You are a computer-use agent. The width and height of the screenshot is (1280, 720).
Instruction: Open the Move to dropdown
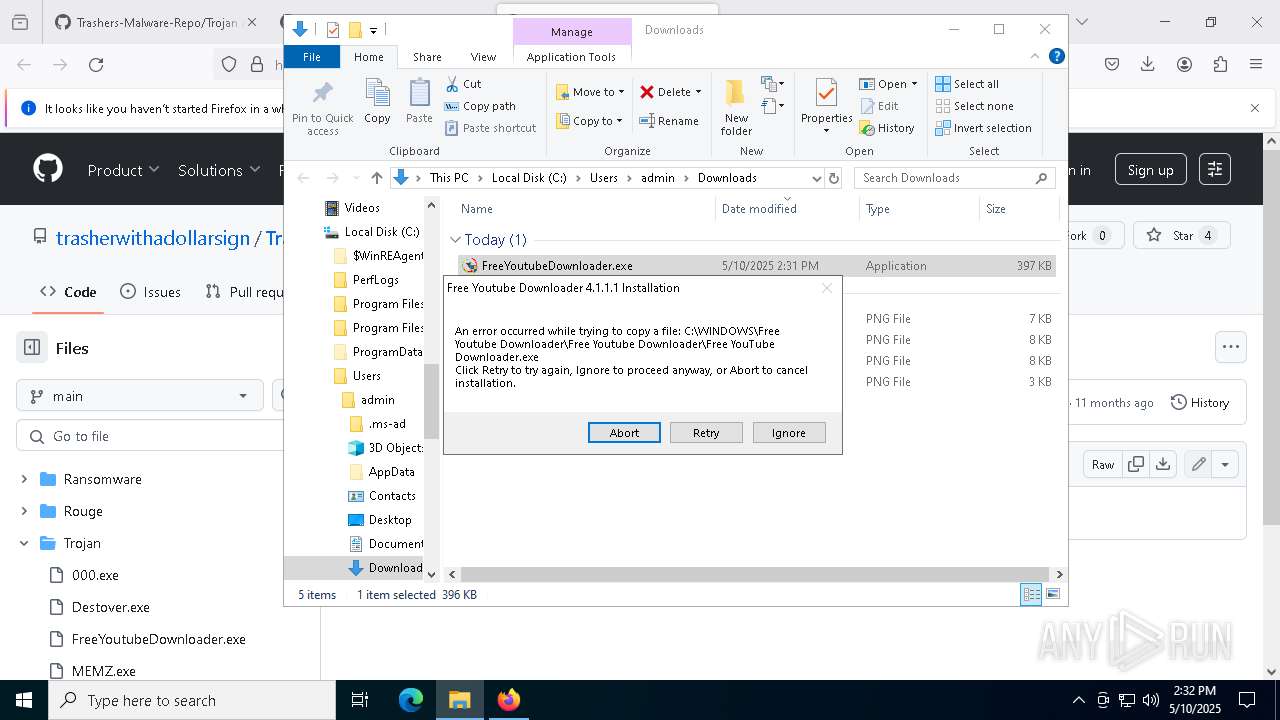pyautogui.click(x=590, y=92)
